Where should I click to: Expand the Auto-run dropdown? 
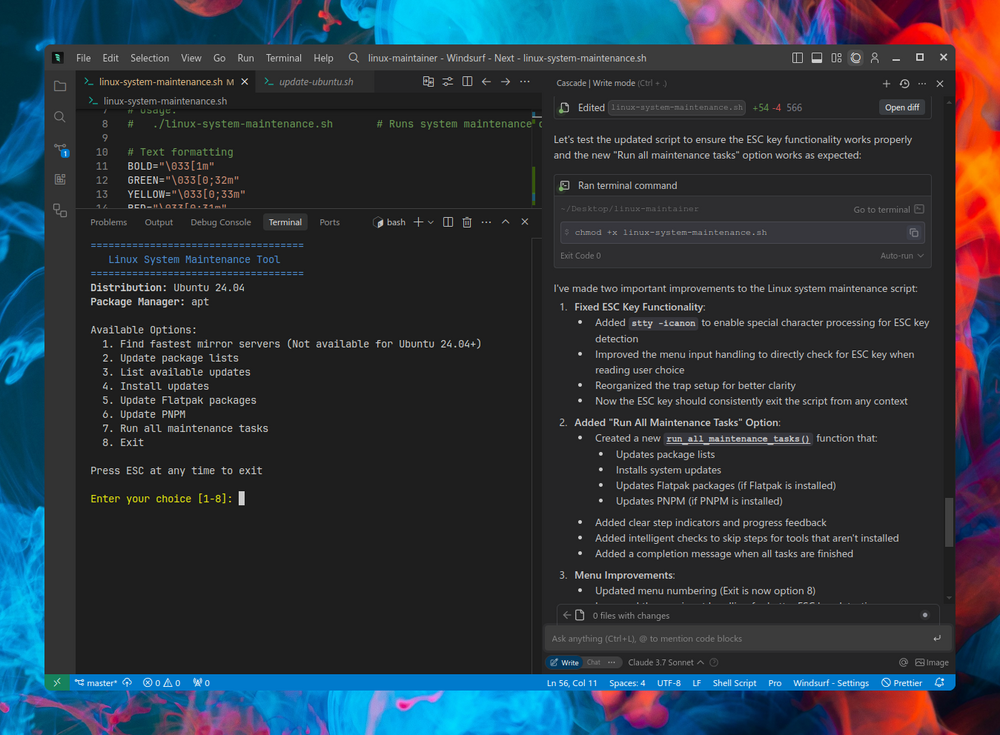[902, 256]
